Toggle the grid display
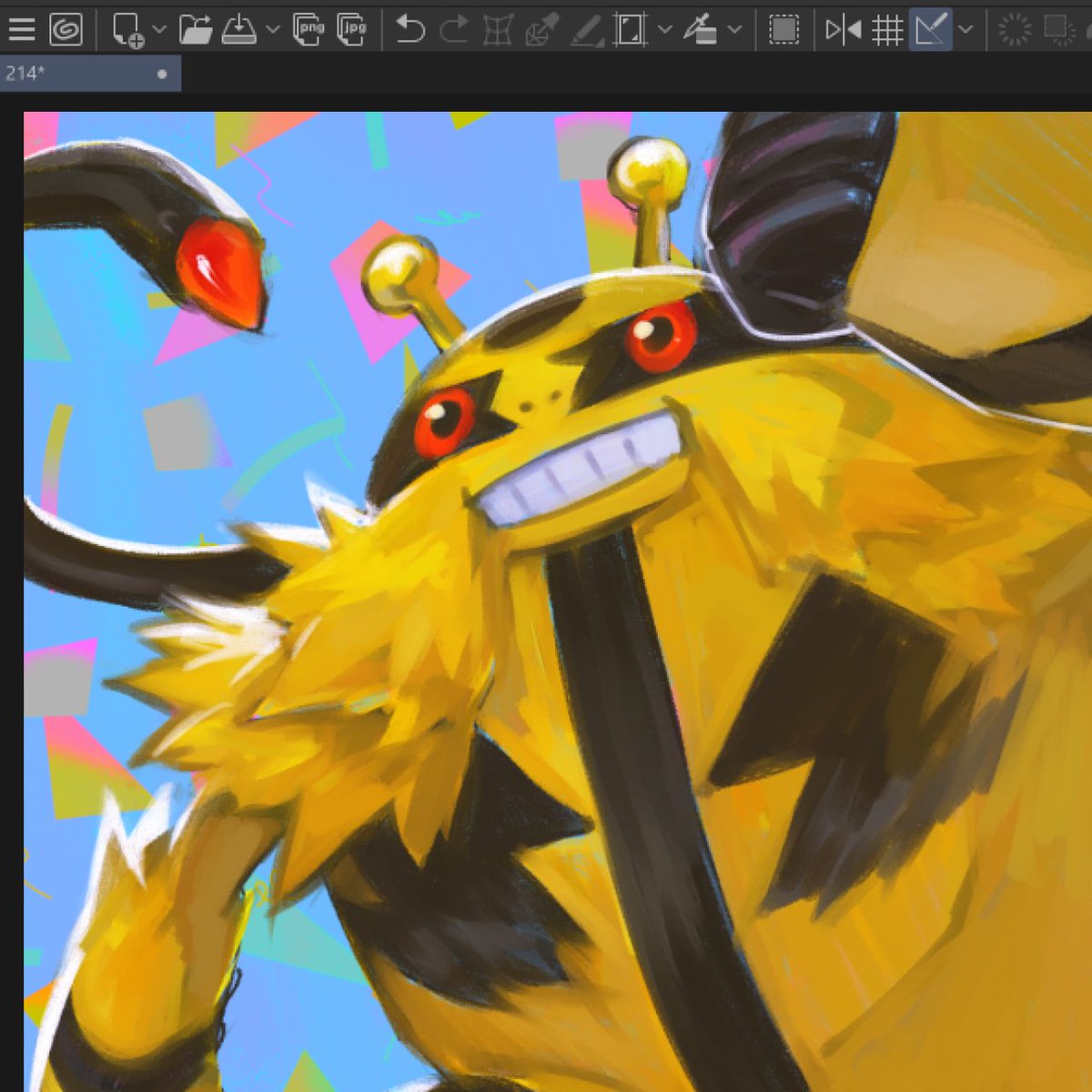Image resolution: width=1092 pixels, height=1092 pixels. pos(887,30)
